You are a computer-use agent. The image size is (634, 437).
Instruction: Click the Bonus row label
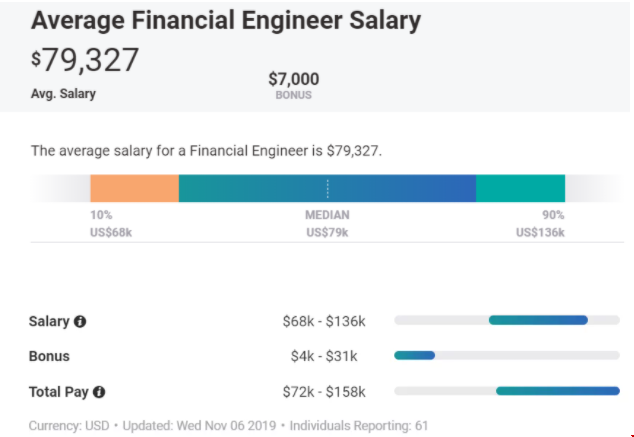(50, 356)
